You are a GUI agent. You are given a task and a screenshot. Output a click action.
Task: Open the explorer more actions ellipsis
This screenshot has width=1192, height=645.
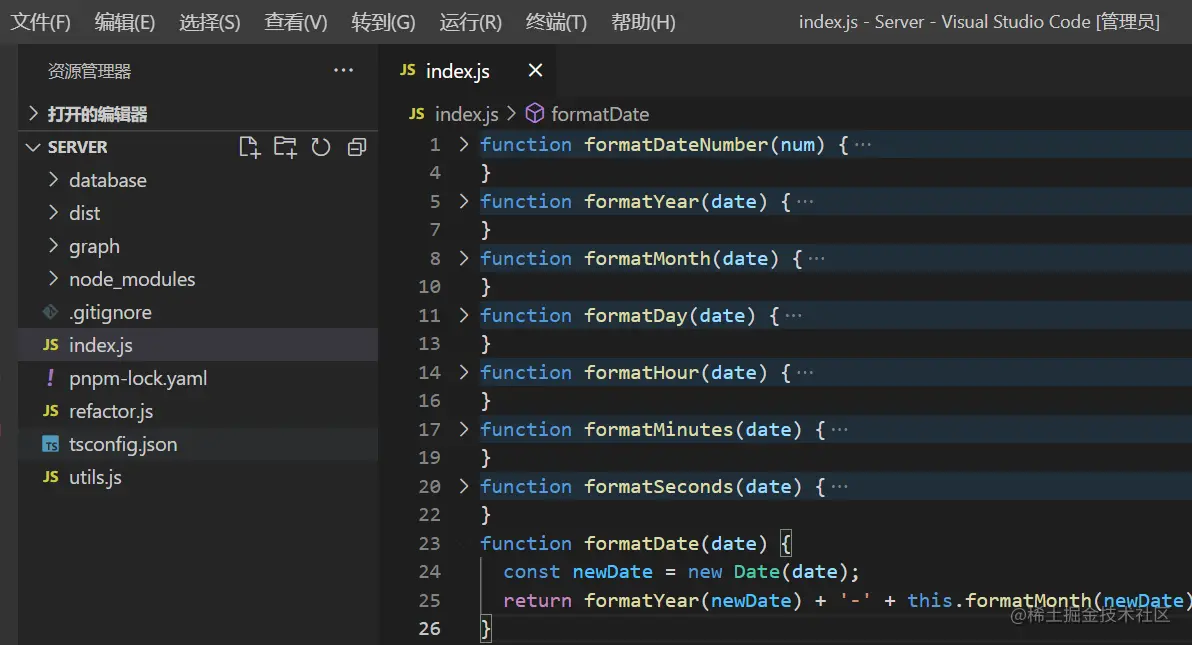tap(343, 70)
